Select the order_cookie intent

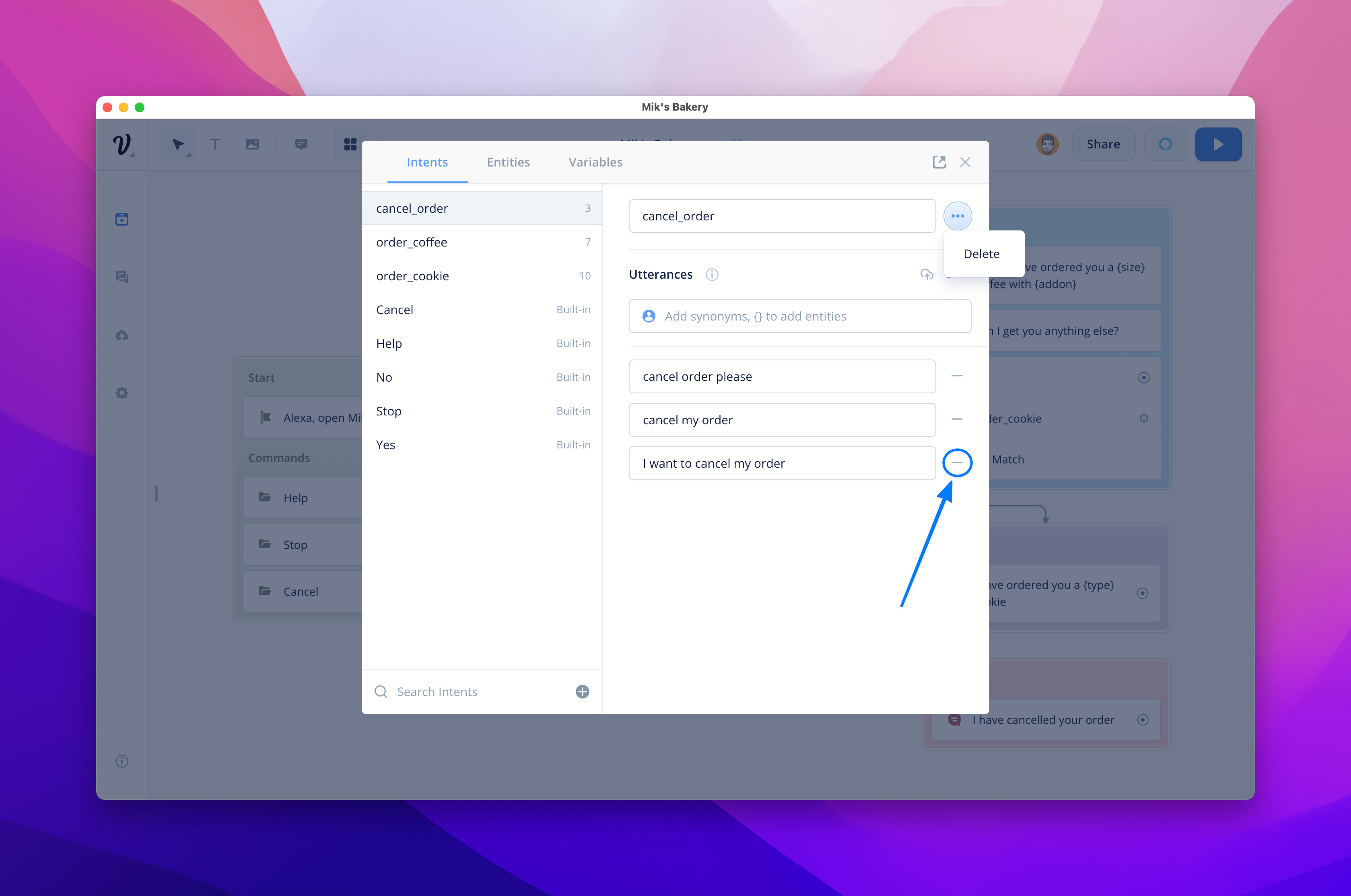click(482, 276)
